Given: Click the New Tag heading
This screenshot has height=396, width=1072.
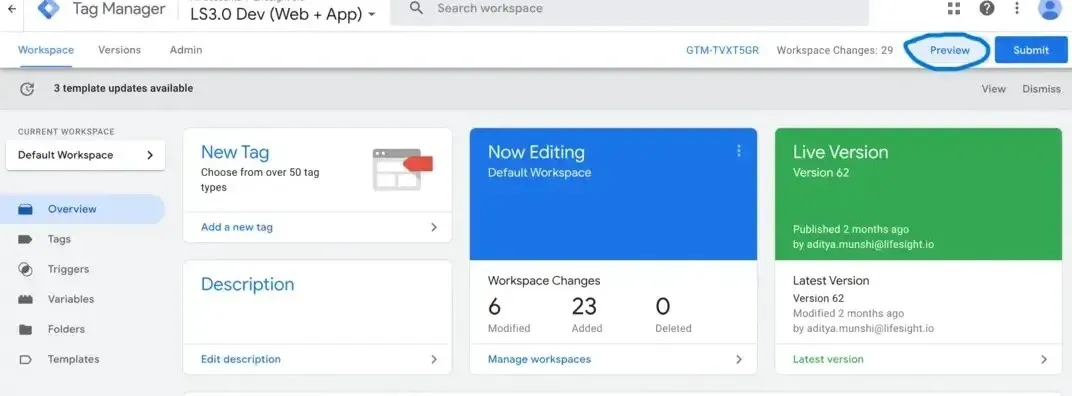Looking at the screenshot, I should [235, 152].
